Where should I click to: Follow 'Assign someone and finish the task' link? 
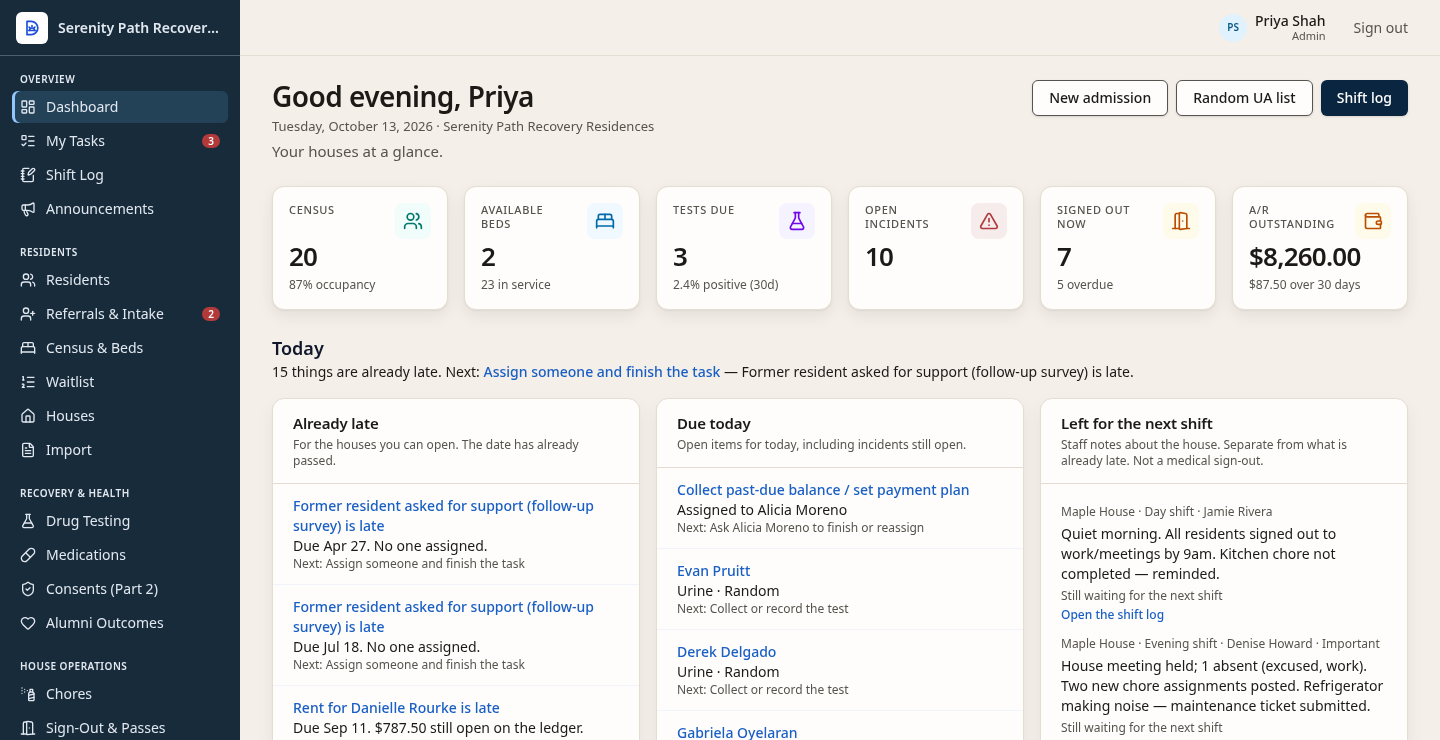[601, 372]
